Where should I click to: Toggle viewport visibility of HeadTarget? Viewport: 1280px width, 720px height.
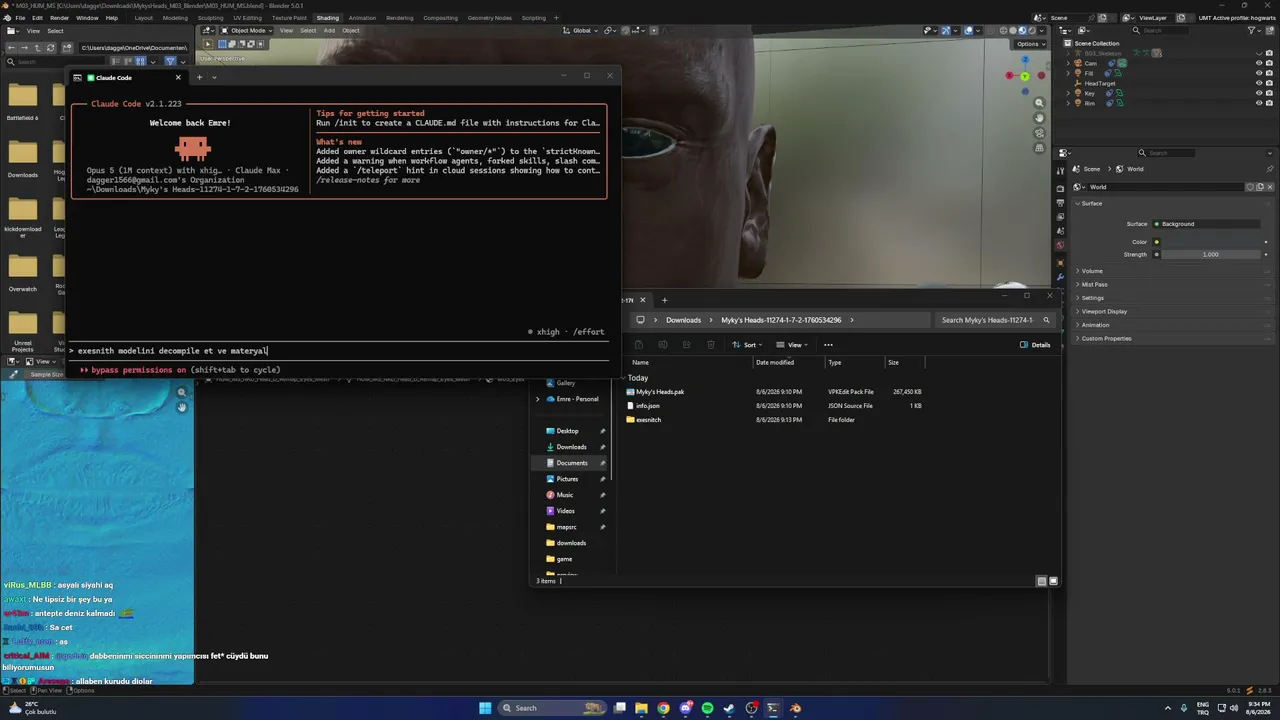(x=1258, y=83)
